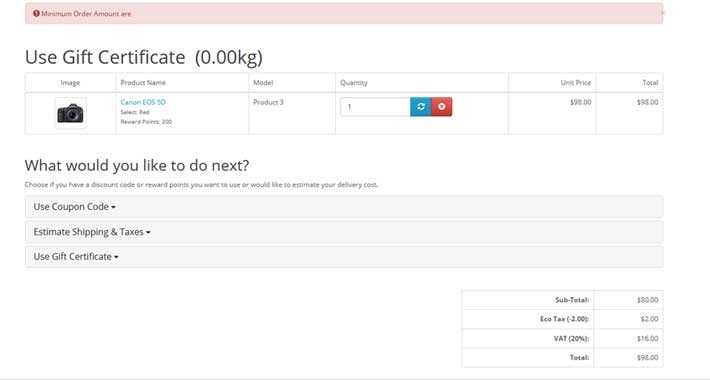710x380 pixels.
Task: Click the Total column header in cart table
Action: (x=650, y=83)
